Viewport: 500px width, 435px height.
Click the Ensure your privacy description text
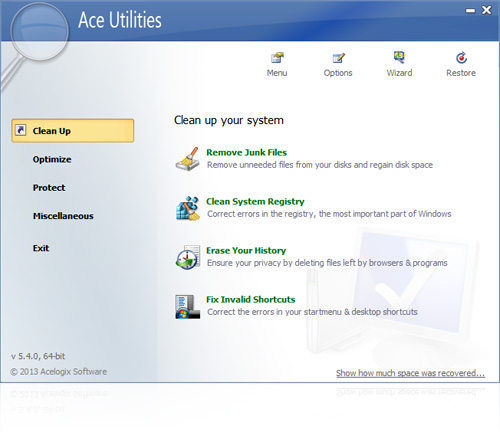pyautogui.click(x=327, y=263)
